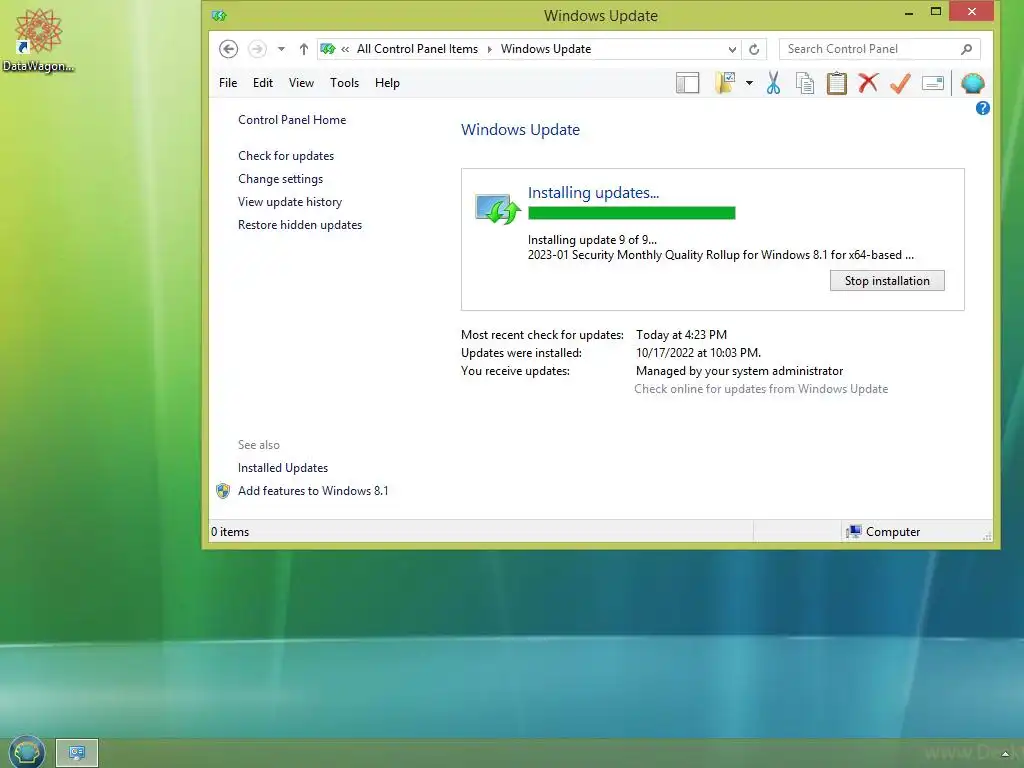The height and width of the screenshot is (768, 1024).
Task: Click the Forward navigation arrow
Action: tap(257, 49)
